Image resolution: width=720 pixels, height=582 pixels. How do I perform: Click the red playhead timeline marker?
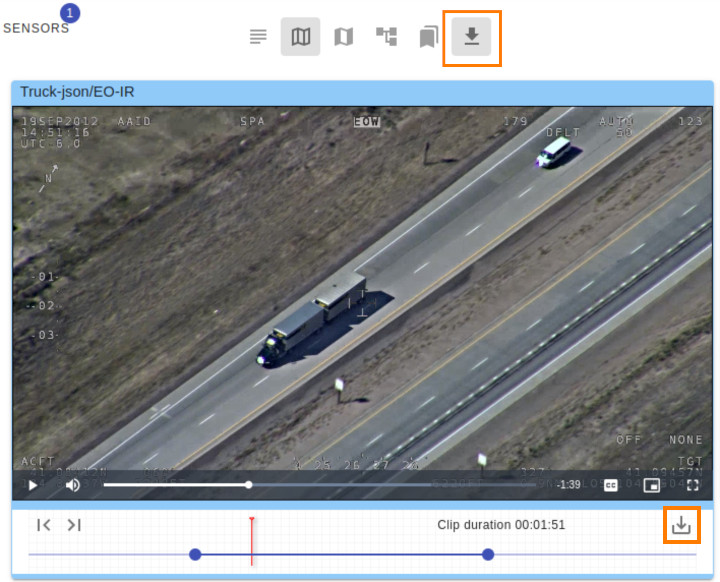(x=252, y=541)
